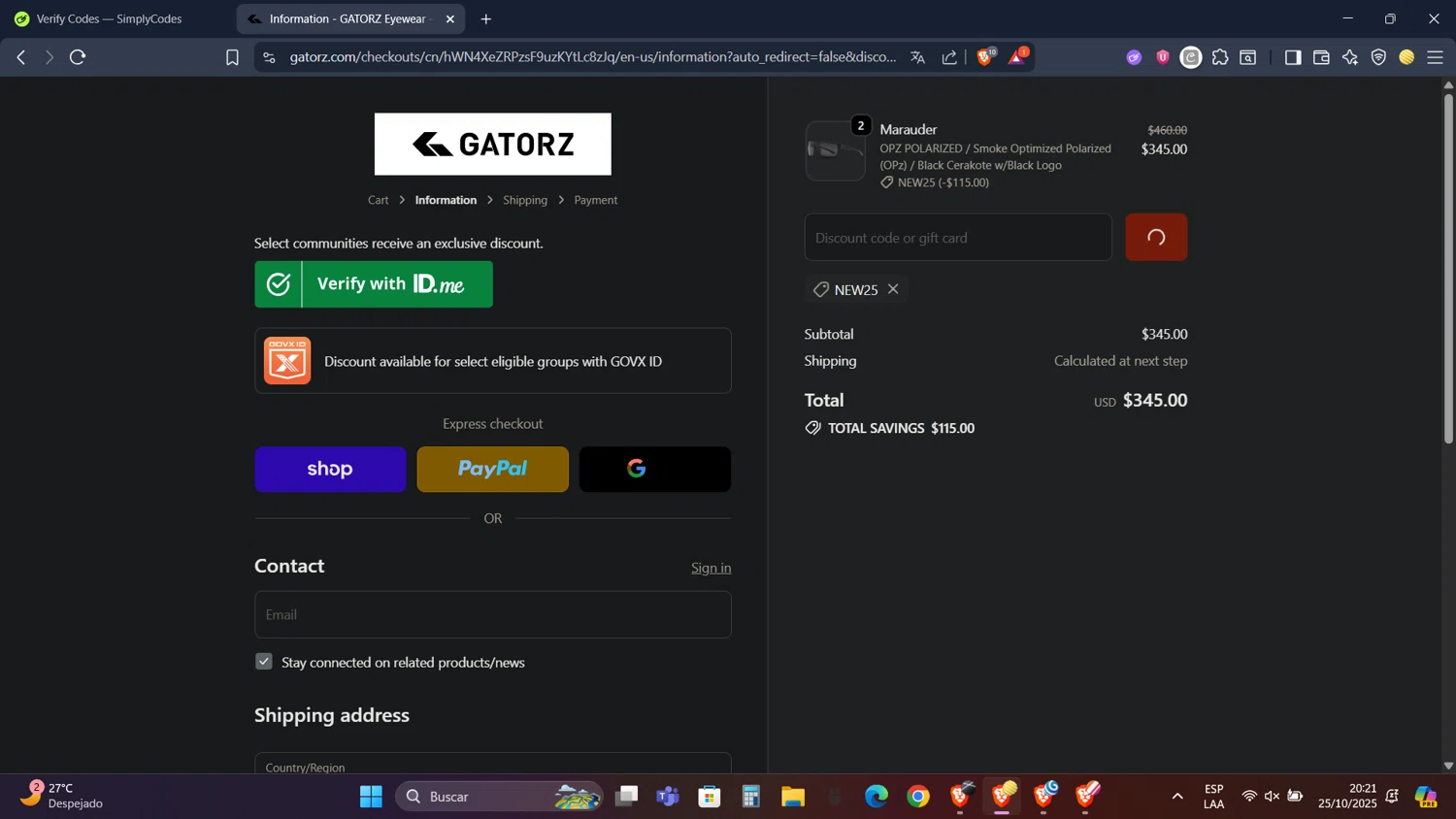Viewport: 1456px width, 819px height.
Task: Open weather widget 27°C Despejado
Action: [x=63, y=796]
